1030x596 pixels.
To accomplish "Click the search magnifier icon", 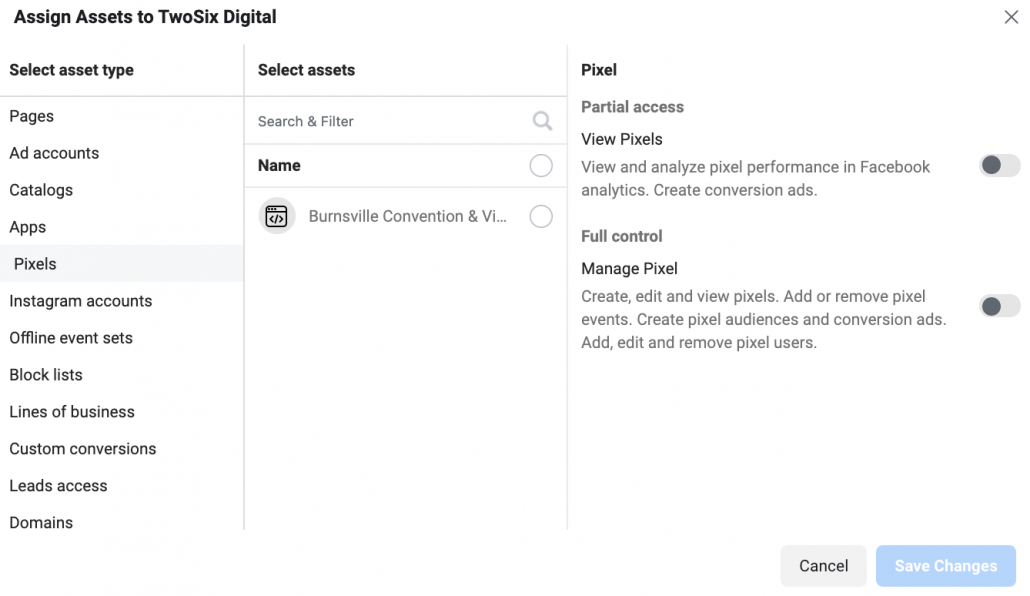I will pyautogui.click(x=542, y=121).
